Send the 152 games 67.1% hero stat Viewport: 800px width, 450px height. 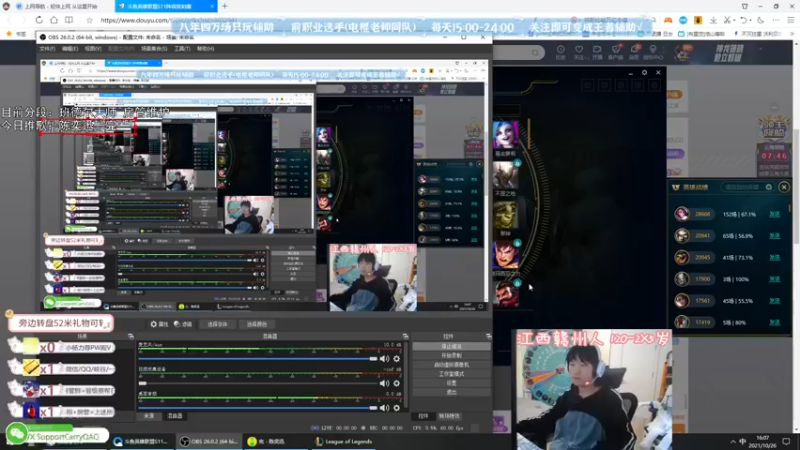[x=774, y=214]
